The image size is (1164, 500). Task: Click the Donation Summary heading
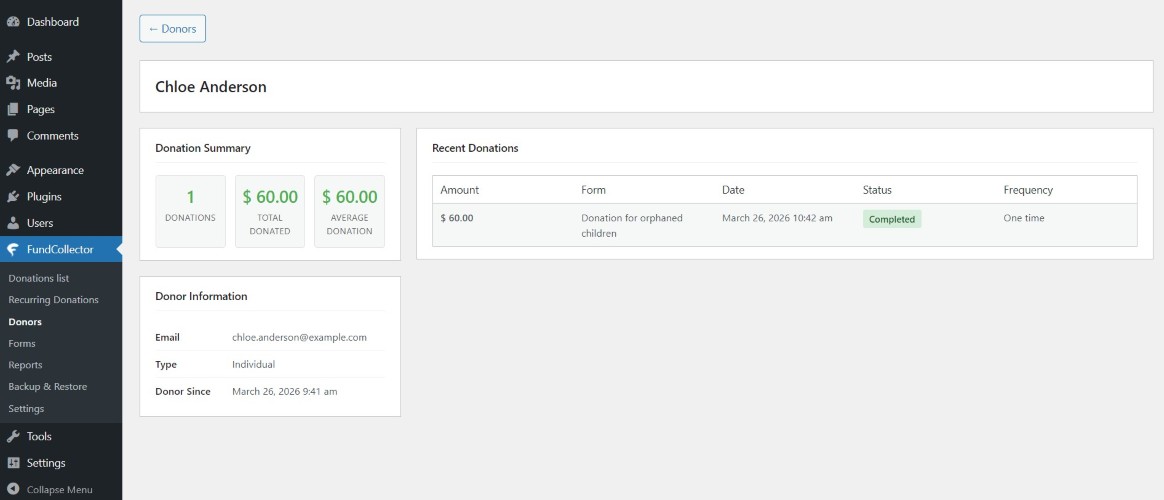pos(203,148)
